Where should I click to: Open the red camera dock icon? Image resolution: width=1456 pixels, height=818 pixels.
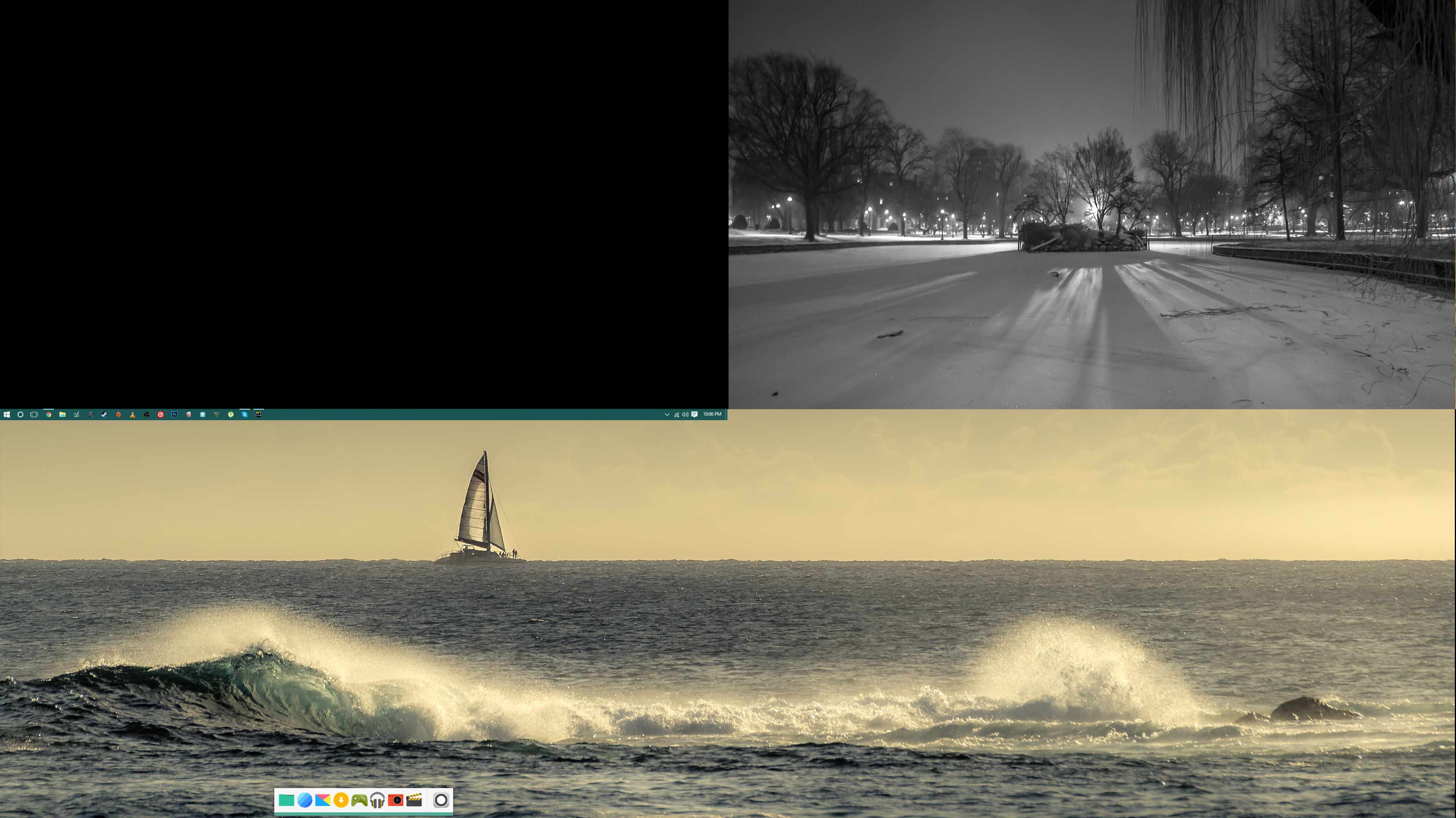click(396, 800)
